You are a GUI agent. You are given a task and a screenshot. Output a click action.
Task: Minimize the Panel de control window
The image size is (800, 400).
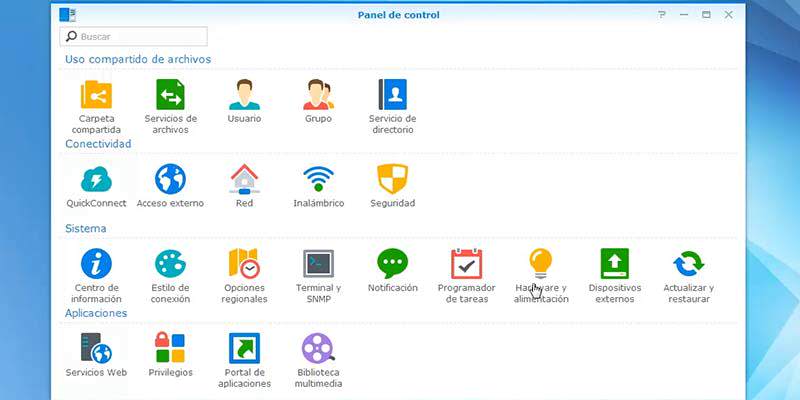pyautogui.click(x=684, y=15)
